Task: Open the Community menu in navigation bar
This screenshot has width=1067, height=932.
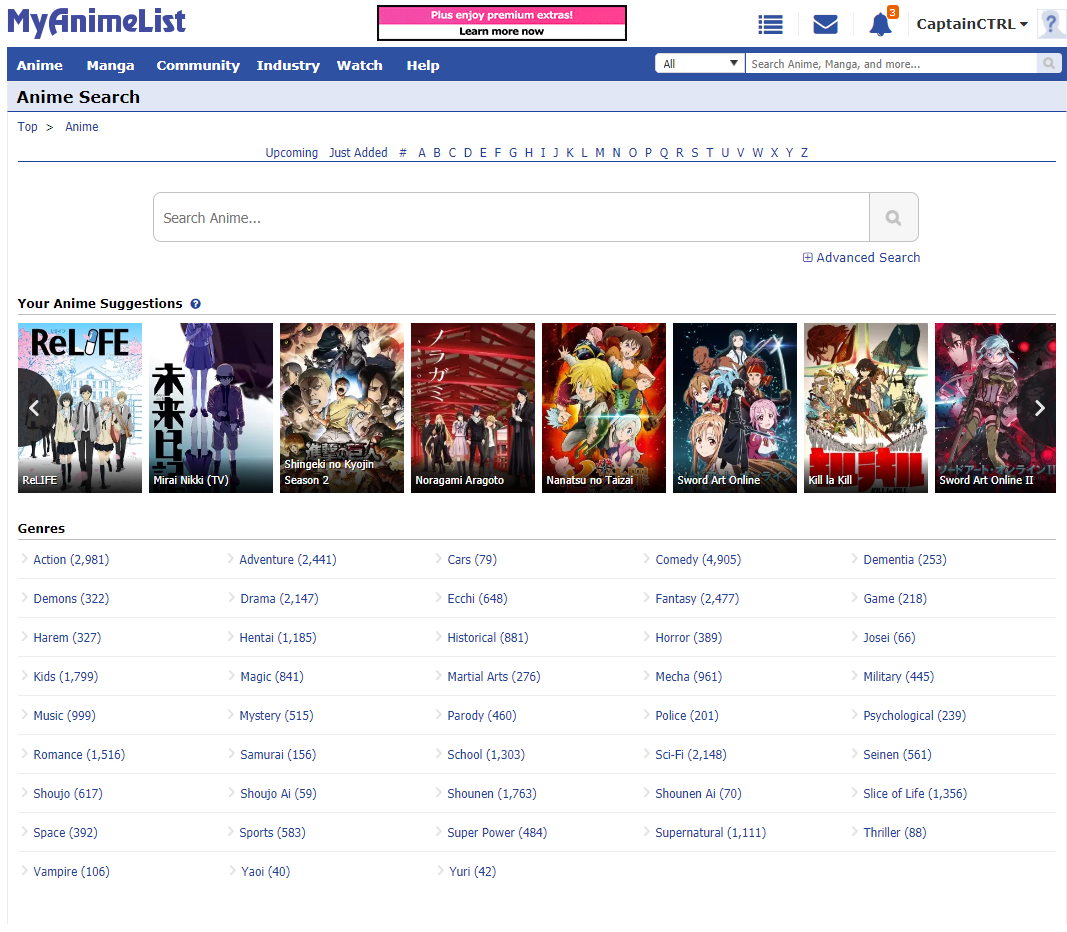Action: pos(198,65)
